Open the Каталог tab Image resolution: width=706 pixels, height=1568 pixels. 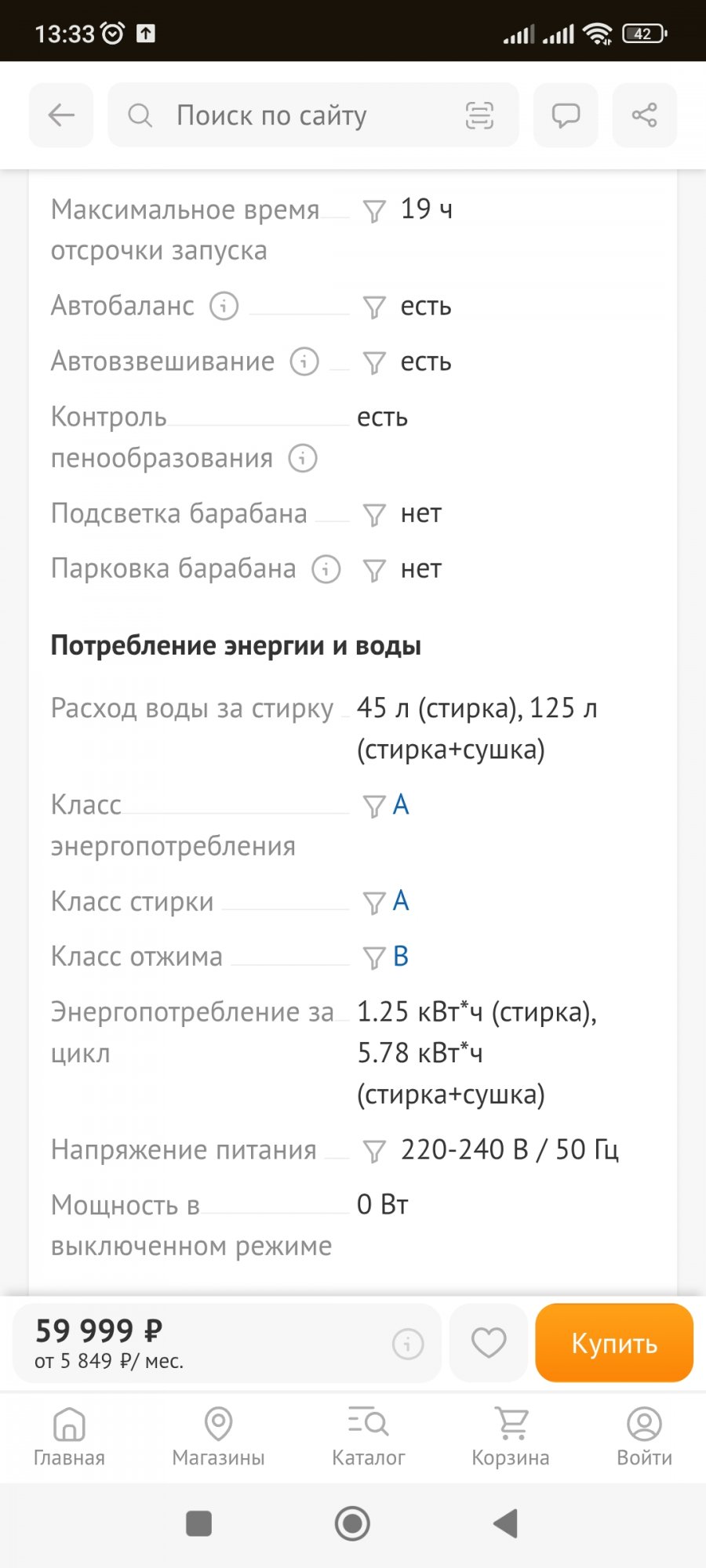[x=369, y=1436]
